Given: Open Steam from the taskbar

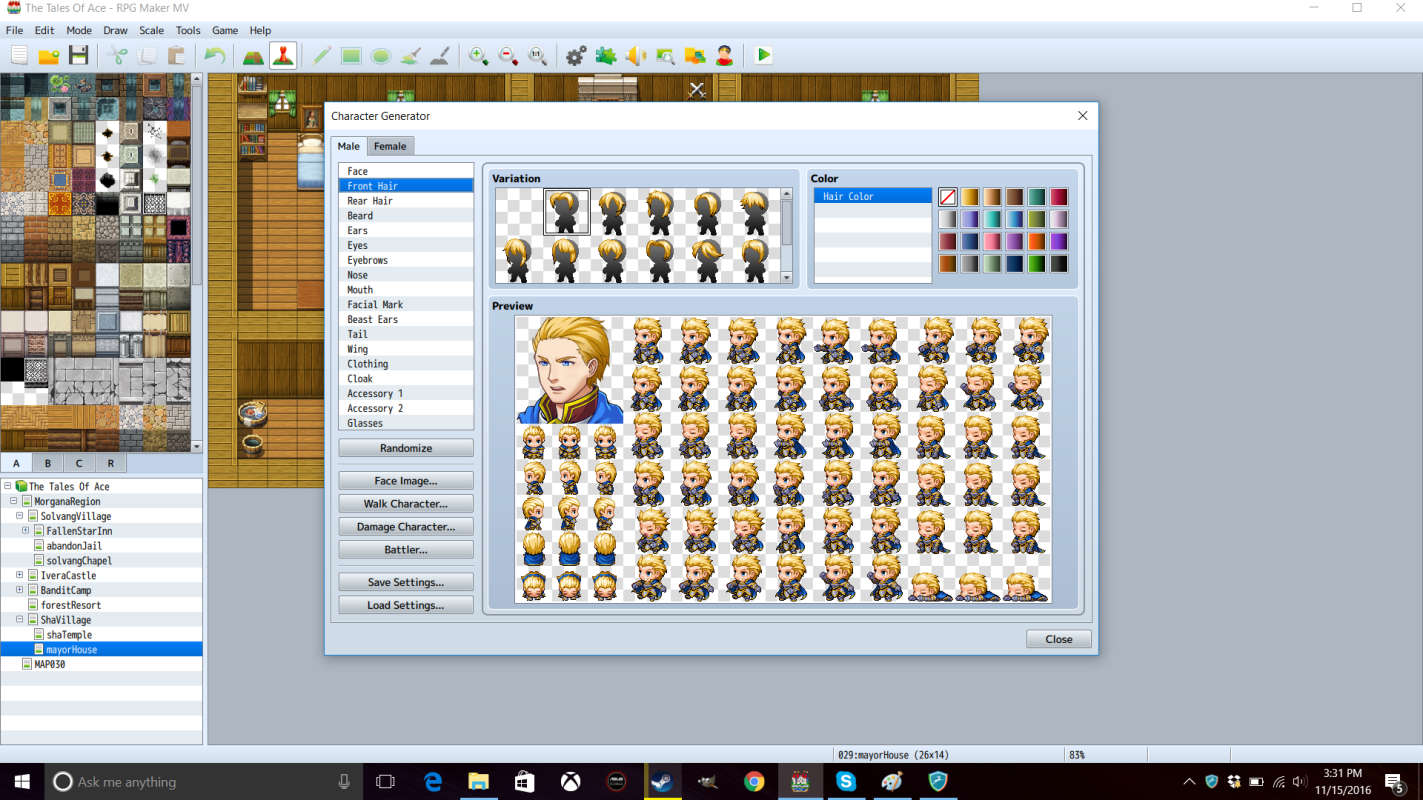Looking at the screenshot, I should coord(662,782).
